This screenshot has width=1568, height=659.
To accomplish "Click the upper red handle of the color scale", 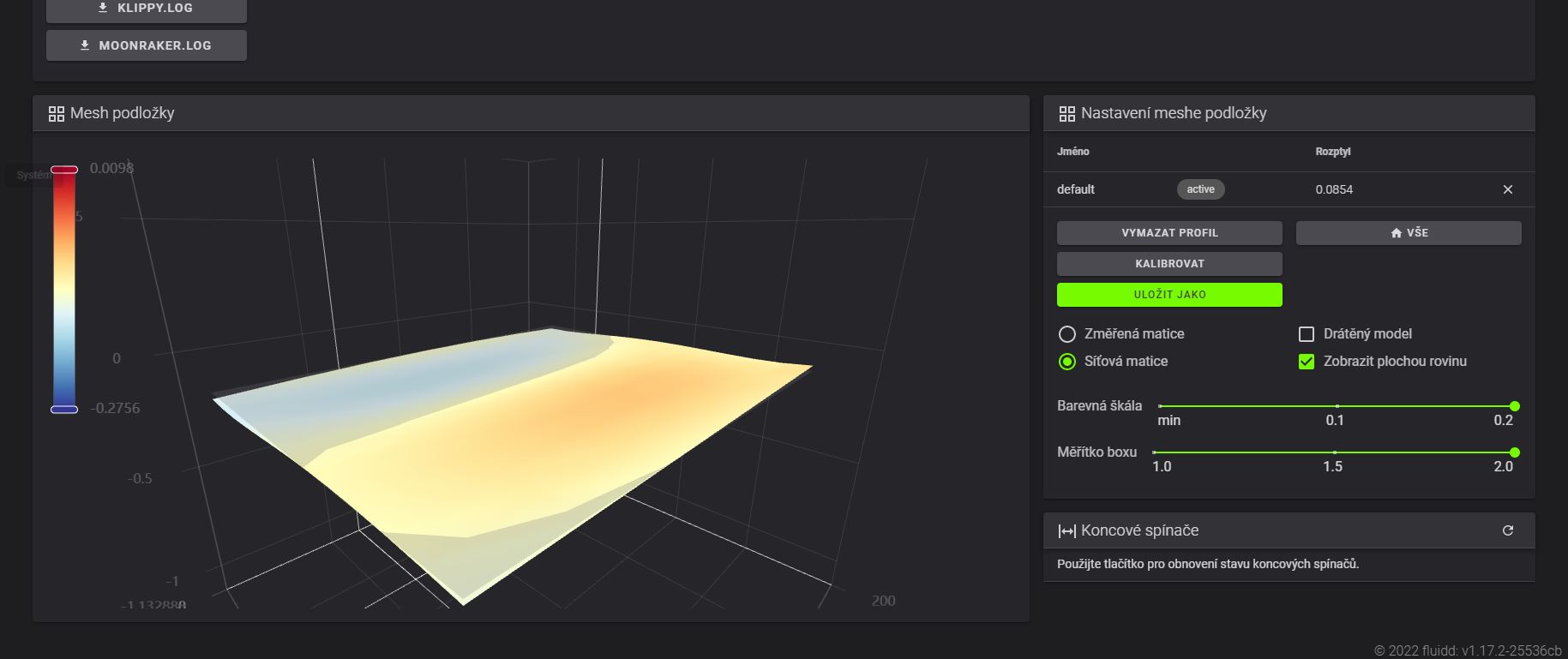I will (64, 170).
